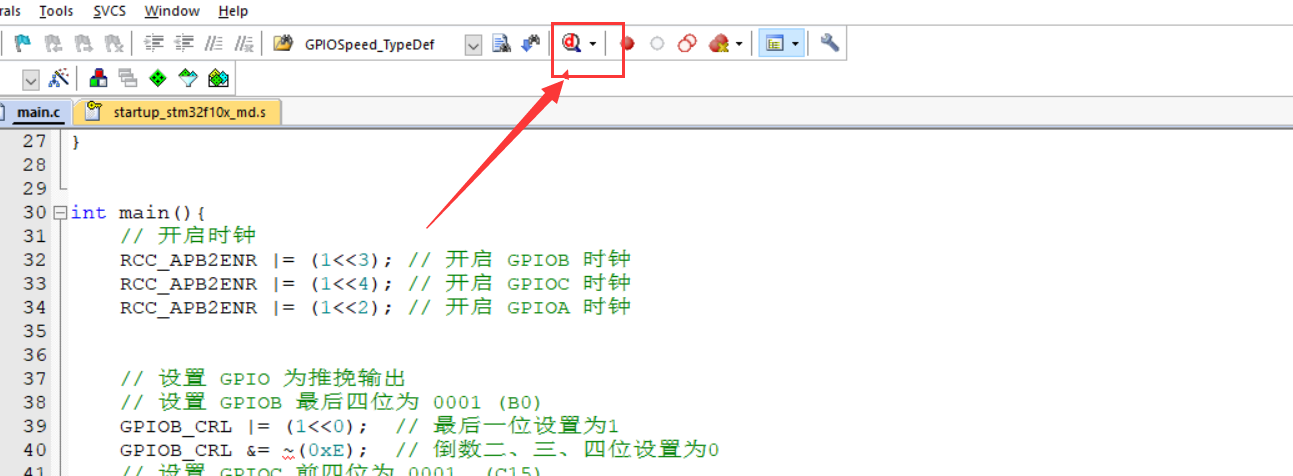The width and height of the screenshot is (1293, 476).
Task: Click the '// 开启时钟' comment line
Action: 188,236
